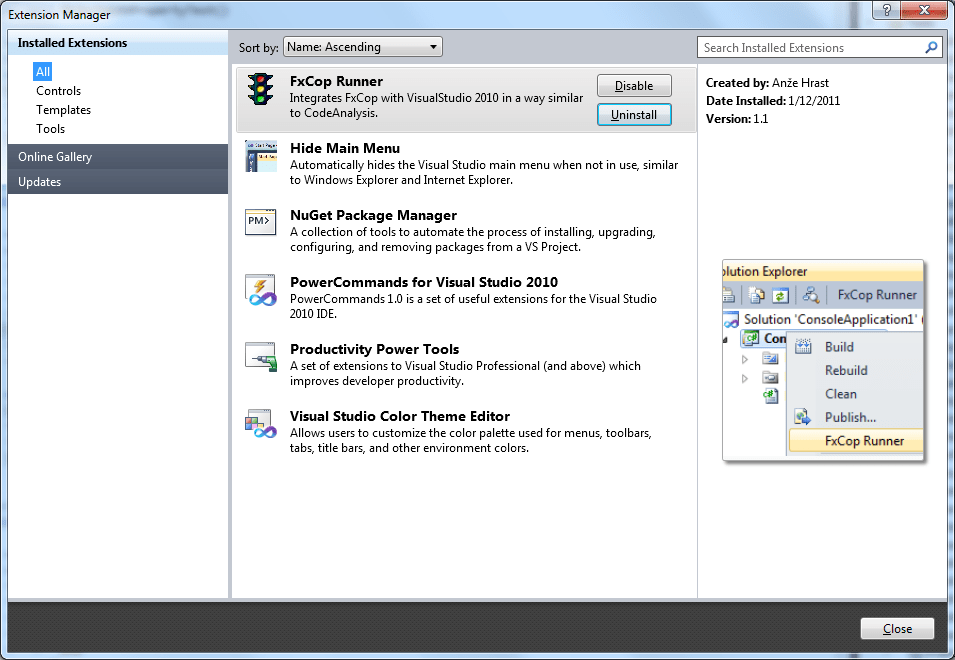The height and width of the screenshot is (660, 955).
Task: Open the Installed Extensions section header
Action: [x=118, y=43]
